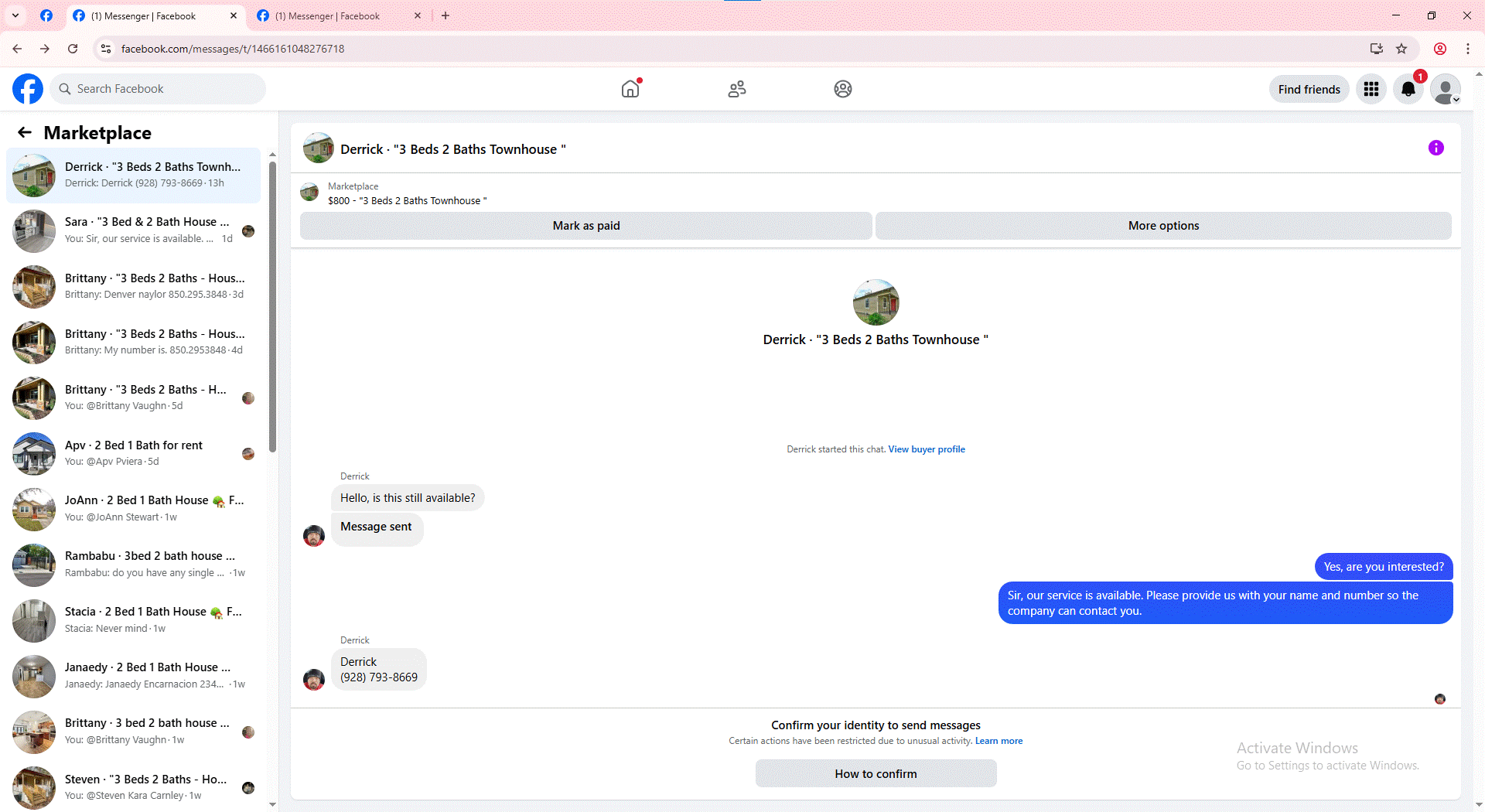
Task: Click install app icon in address bar
Action: pos(1377,49)
